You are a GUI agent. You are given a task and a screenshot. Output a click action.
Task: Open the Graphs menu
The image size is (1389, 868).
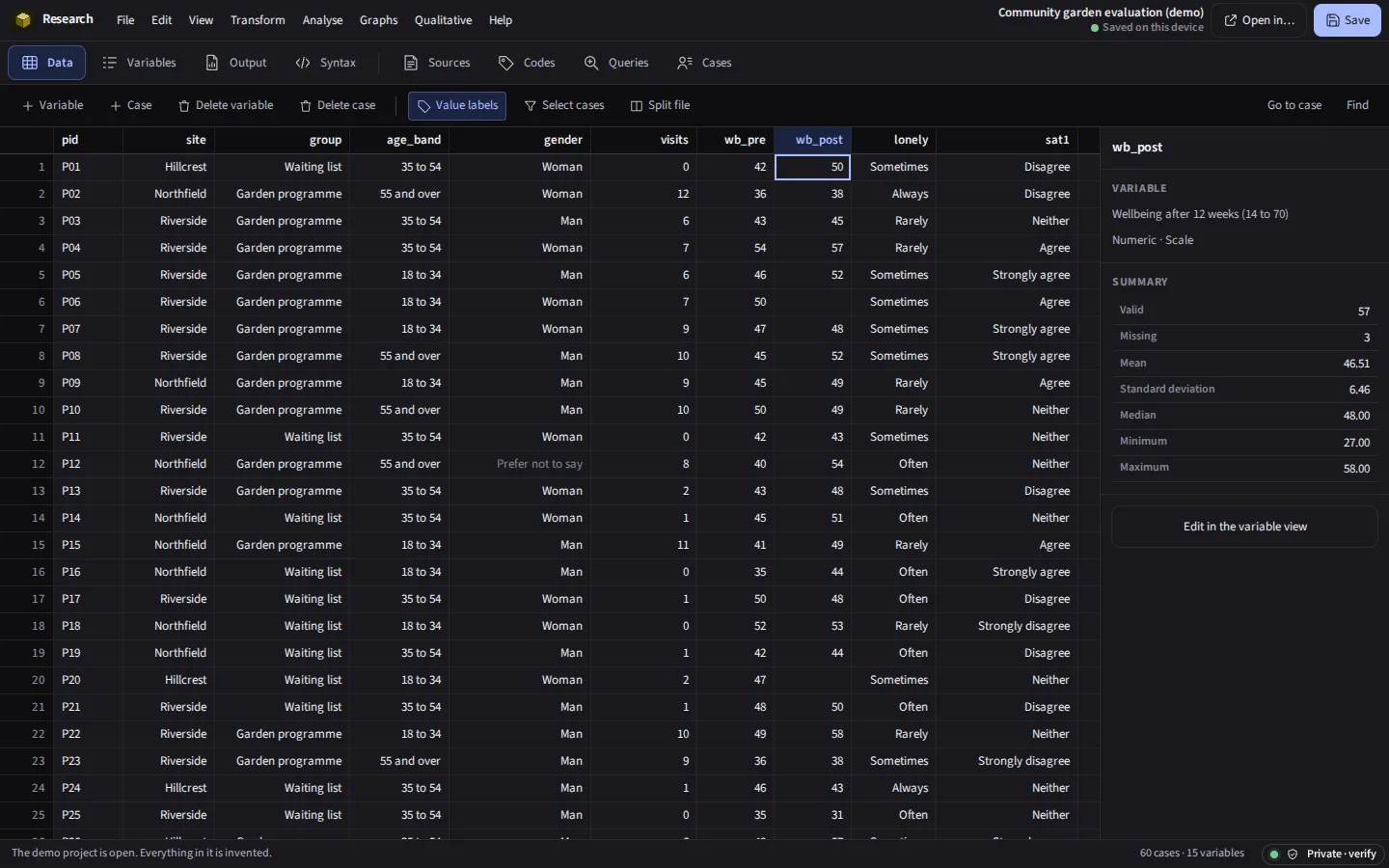tap(378, 20)
